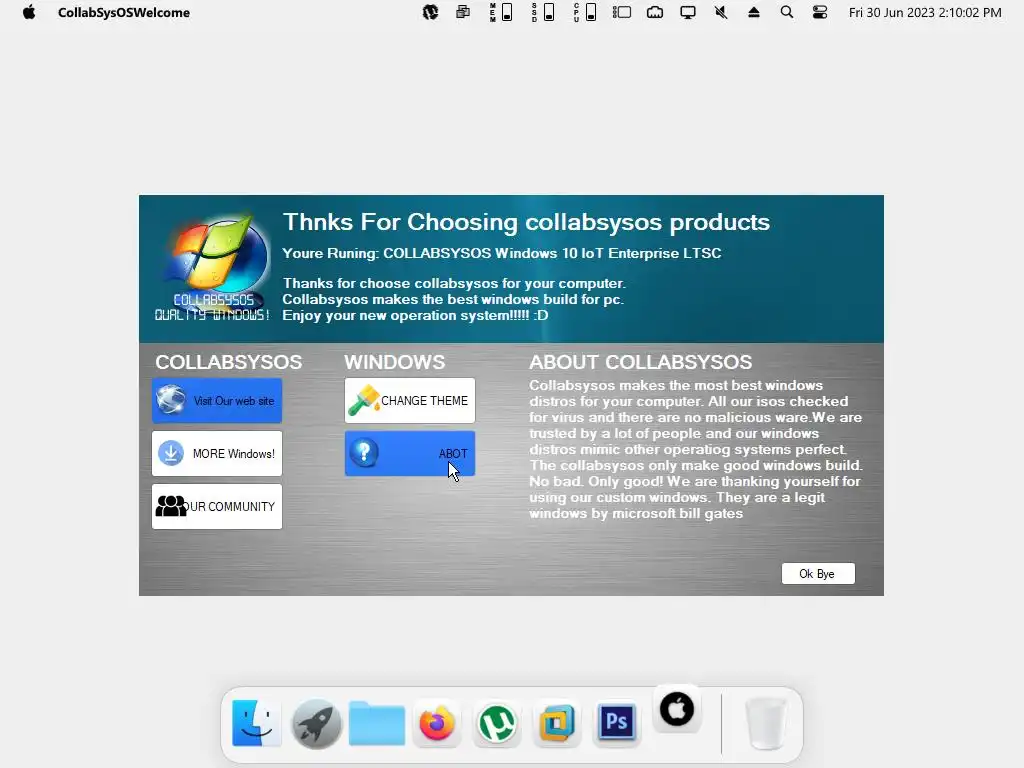1024x768 pixels.
Task: Click the Visit Our web site button
Action: click(217, 400)
